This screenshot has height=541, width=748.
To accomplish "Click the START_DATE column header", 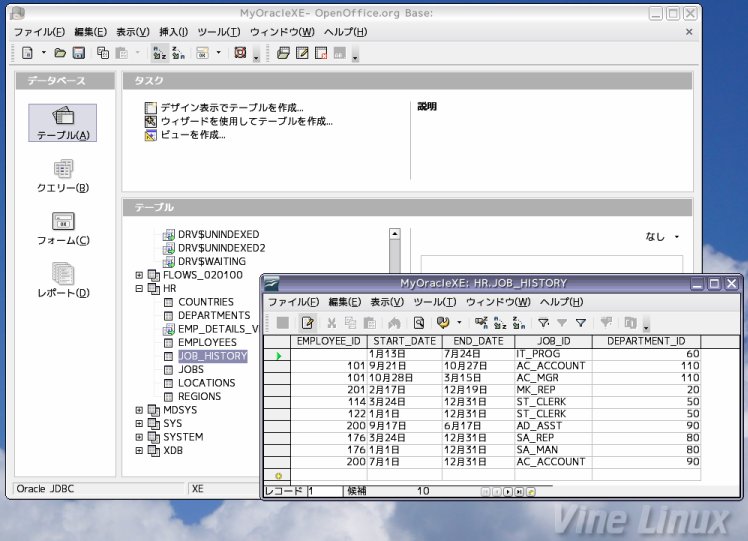I will tap(405, 341).
